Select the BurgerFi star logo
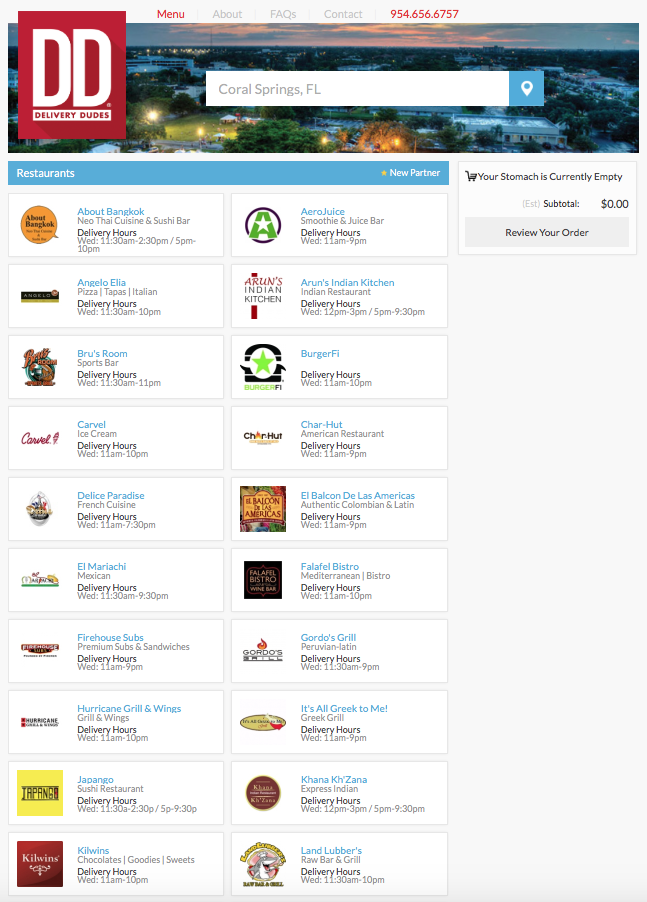 pos(263,367)
